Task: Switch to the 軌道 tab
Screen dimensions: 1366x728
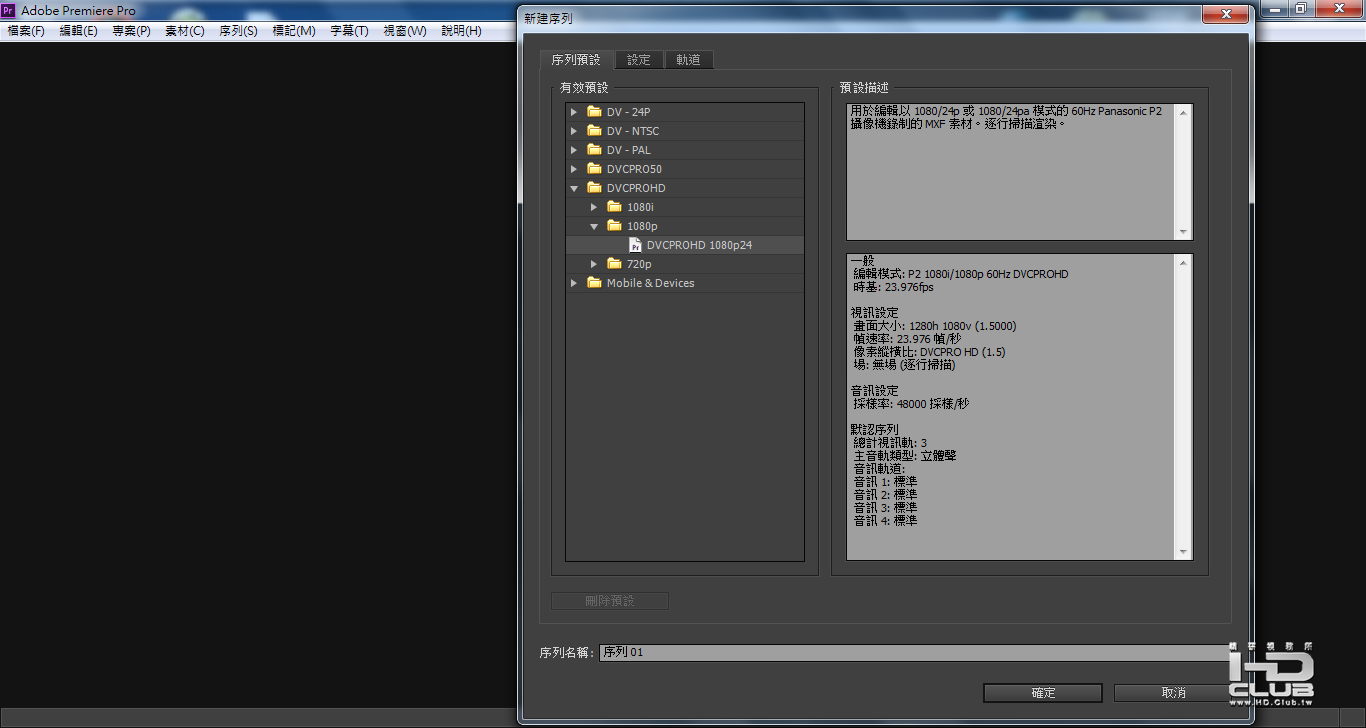Action: click(688, 60)
